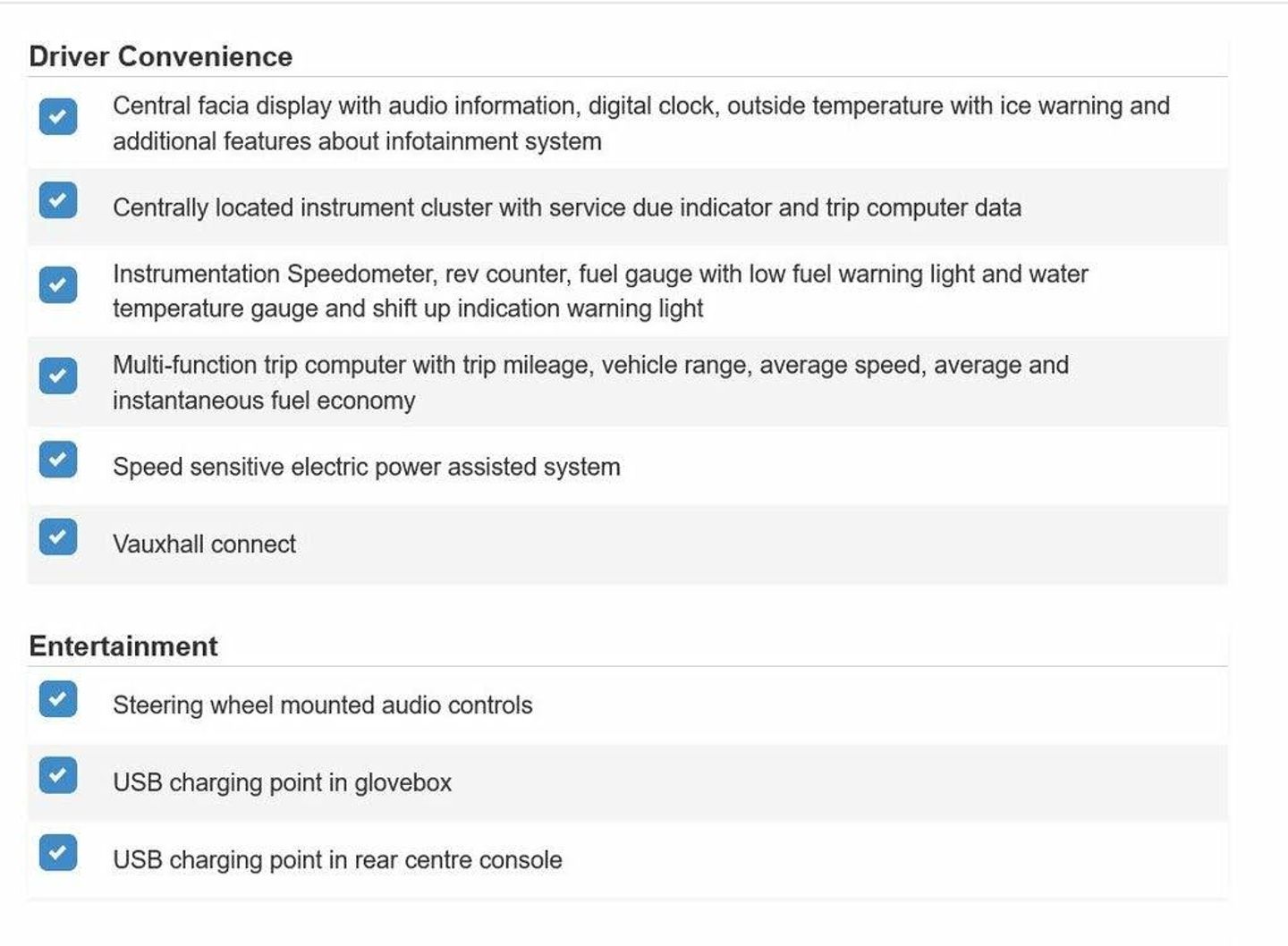Viewport: 1288px width, 946px height.
Task: Click Steering wheel mounted audio controls text
Action: [323, 705]
